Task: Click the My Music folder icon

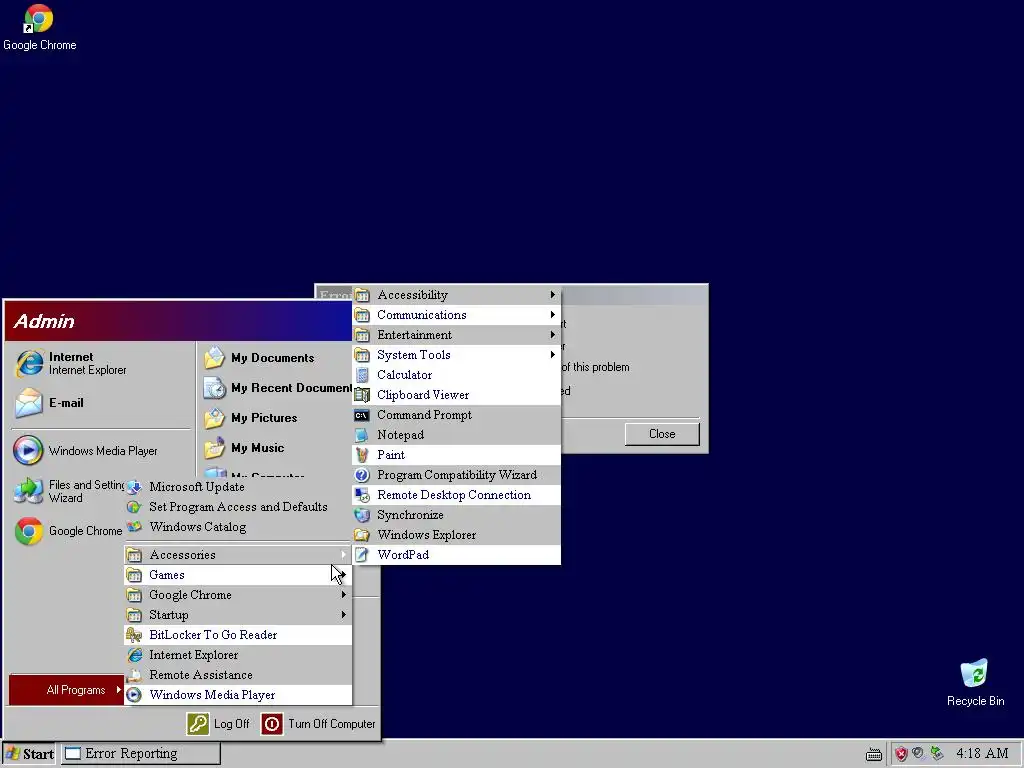Action: click(214, 448)
